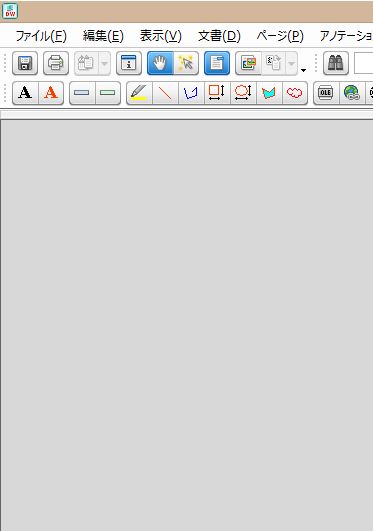The width and height of the screenshot is (373, 531).
Task: Click the DW application icon in title bar
Action: (10, 11)
